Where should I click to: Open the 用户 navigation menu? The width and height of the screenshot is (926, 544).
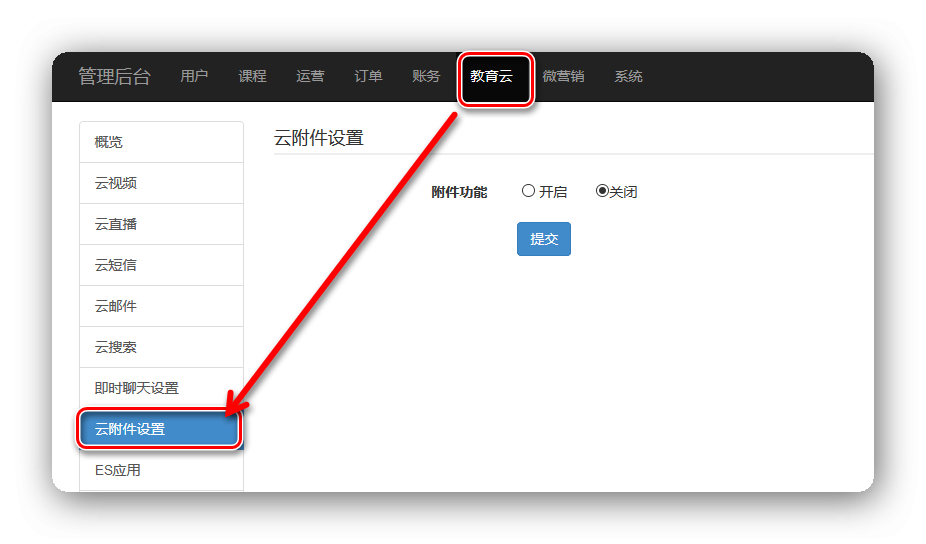pos(194,77)
